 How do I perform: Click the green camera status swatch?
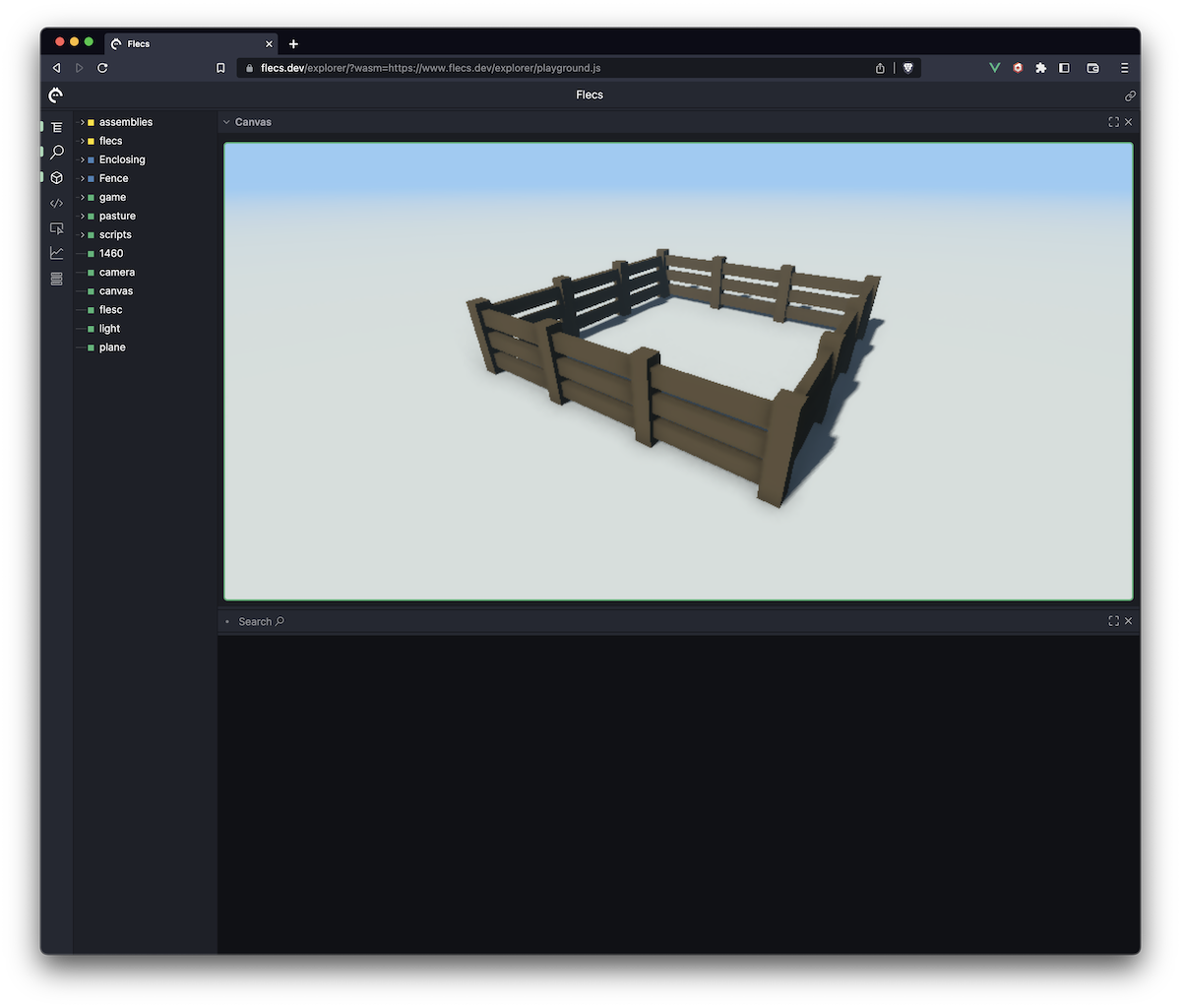89,272
